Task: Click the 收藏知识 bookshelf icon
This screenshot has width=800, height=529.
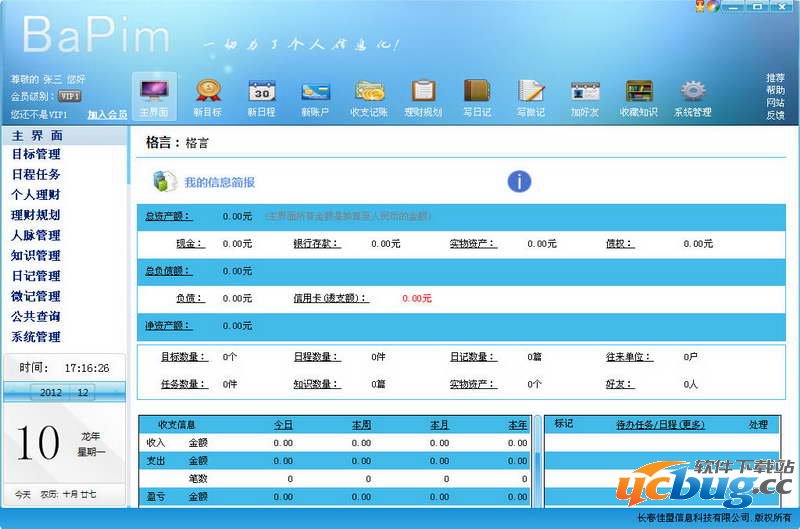Action: pos(639,91)
